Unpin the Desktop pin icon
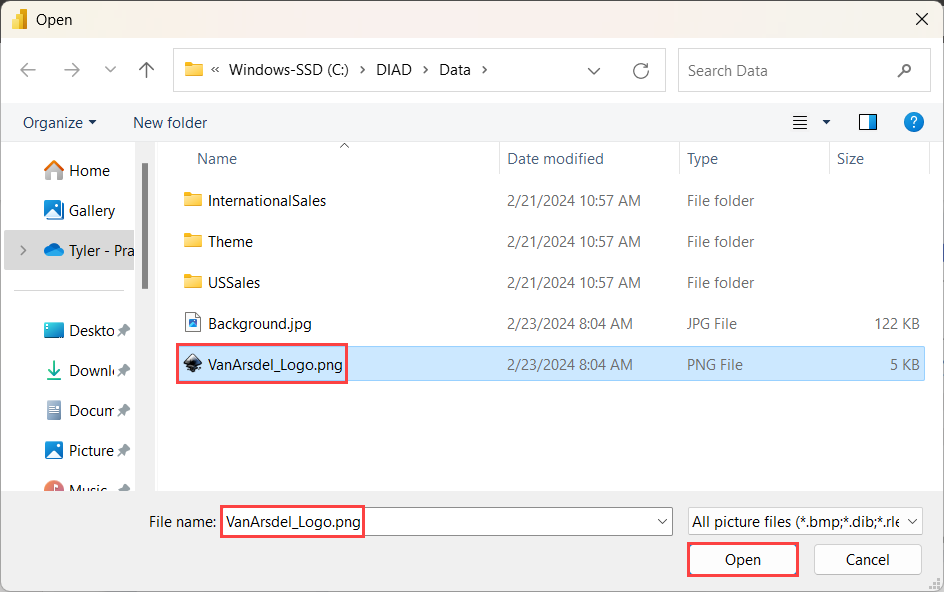 [124, 330]
